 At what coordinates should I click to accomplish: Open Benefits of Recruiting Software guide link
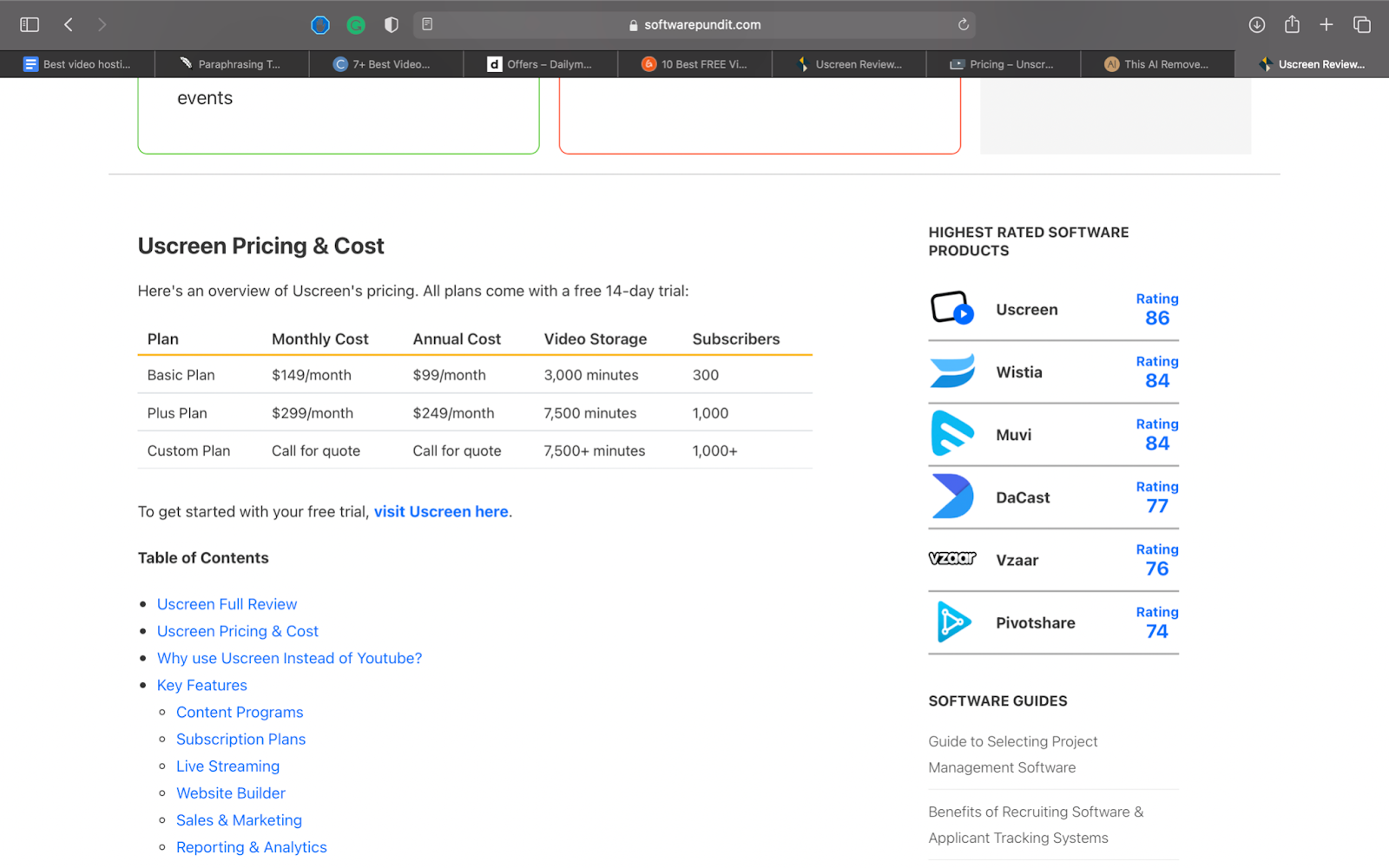click(1036, 825)
